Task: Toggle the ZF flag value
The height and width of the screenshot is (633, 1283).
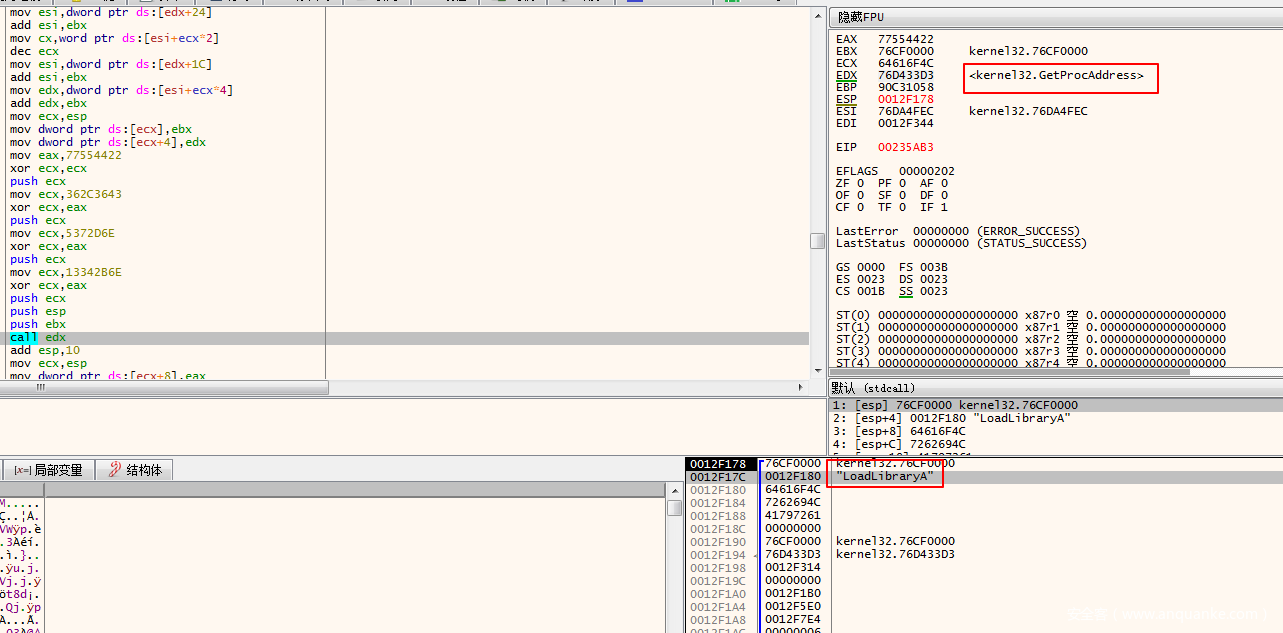Action: 862,184
